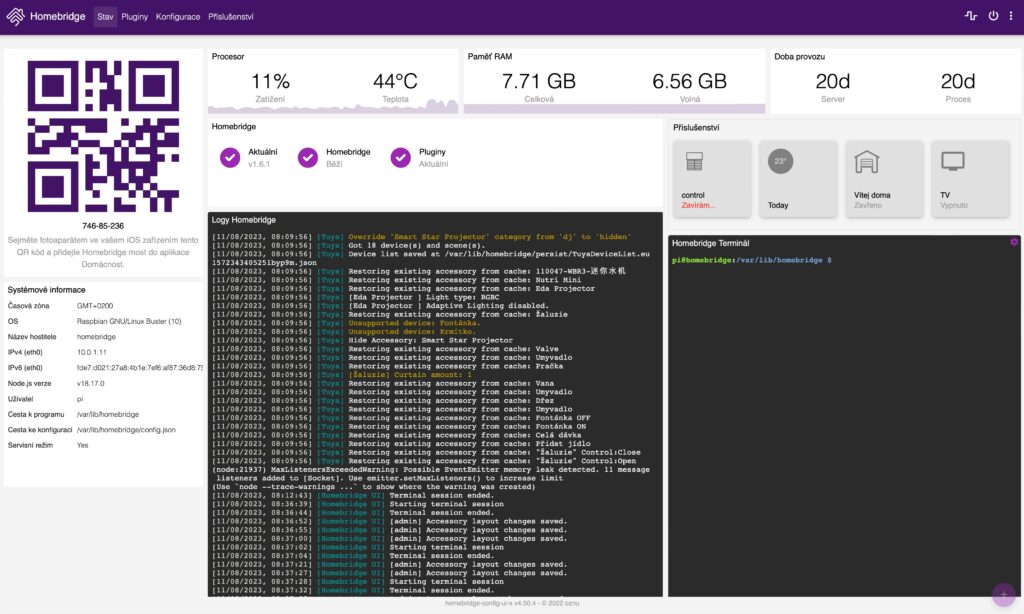Open the three-dot overflow menu
The image size is (1024, 614).
point(1011,16)
